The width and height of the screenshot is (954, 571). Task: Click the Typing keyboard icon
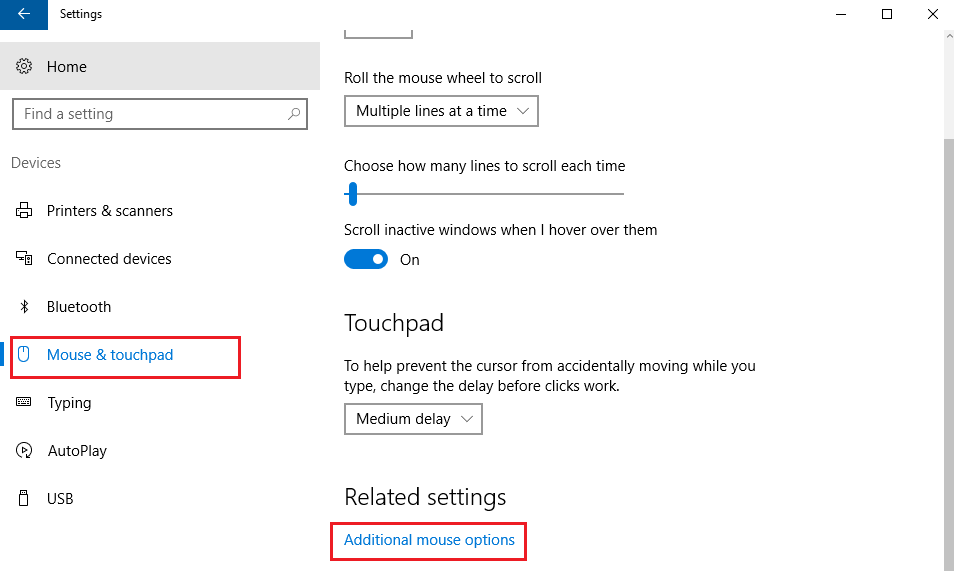(25, 403)
